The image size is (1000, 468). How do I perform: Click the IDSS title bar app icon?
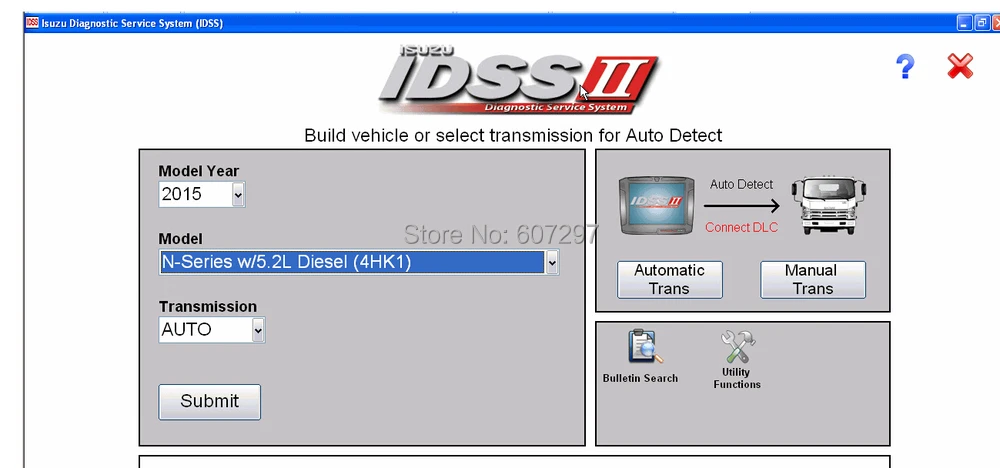(x=32, y=23)
